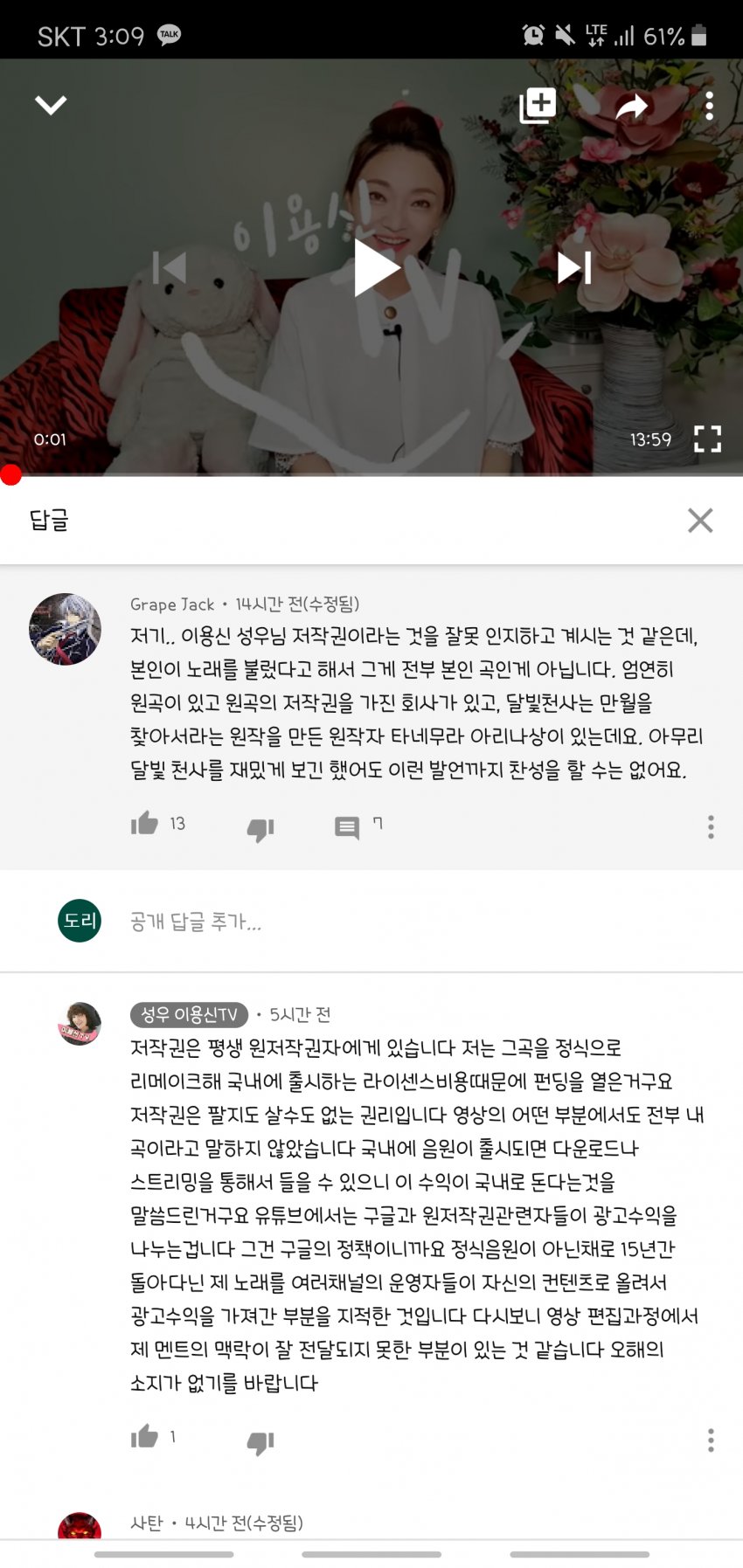Skip to the next video
743x1568 pixels.
pos(574,267)
